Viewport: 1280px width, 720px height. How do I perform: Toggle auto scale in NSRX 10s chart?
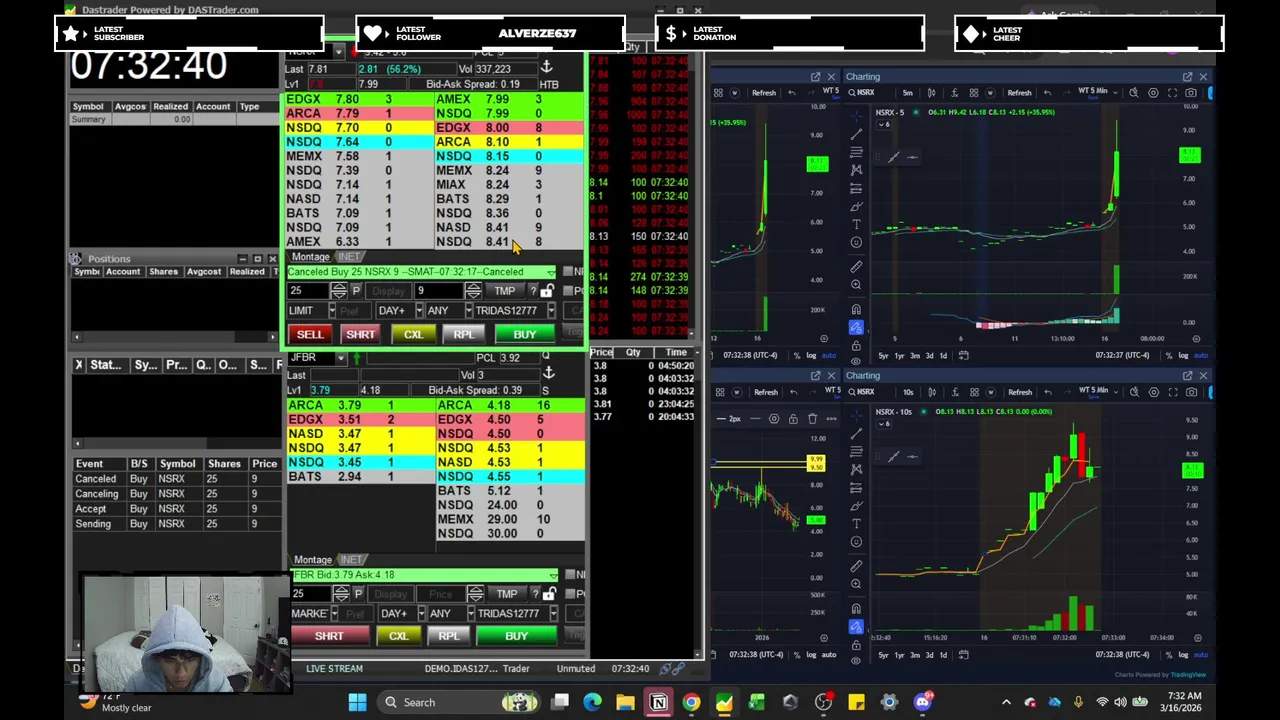(1200, 655)
